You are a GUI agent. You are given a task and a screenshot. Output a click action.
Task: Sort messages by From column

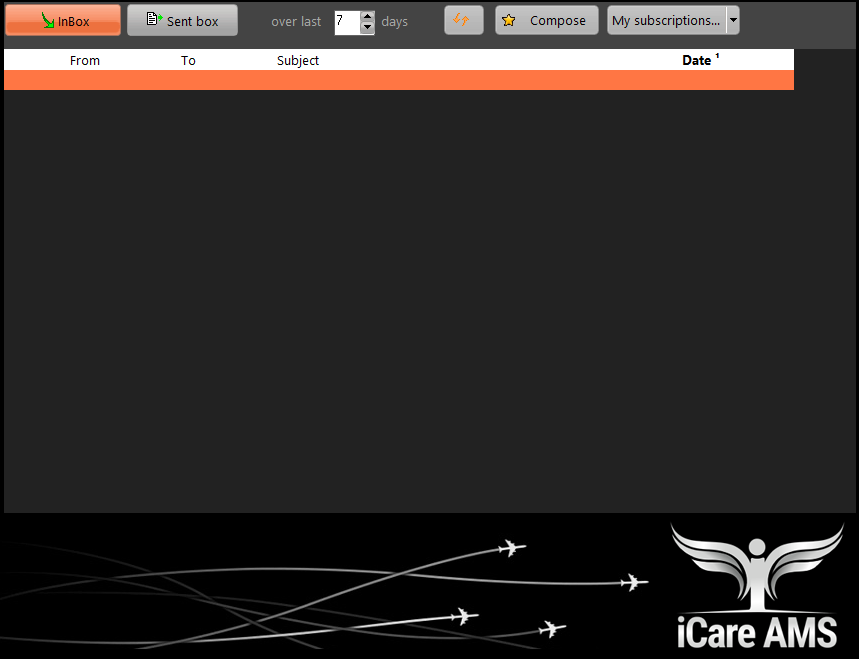84,60
